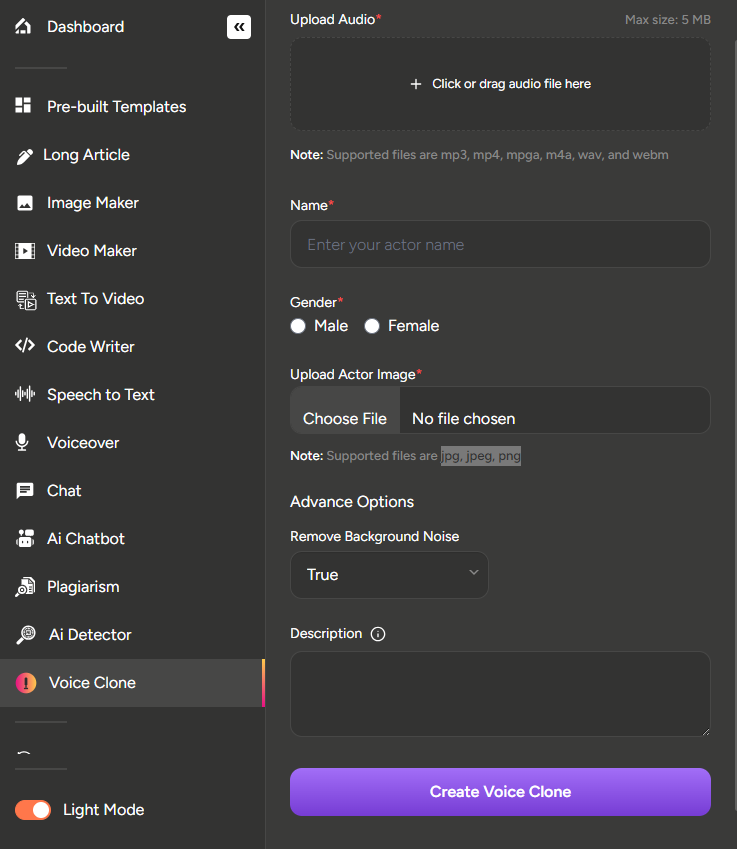Toggle the Light Mode switch
This screenshot has height=849, width=737.
[33, 810]
